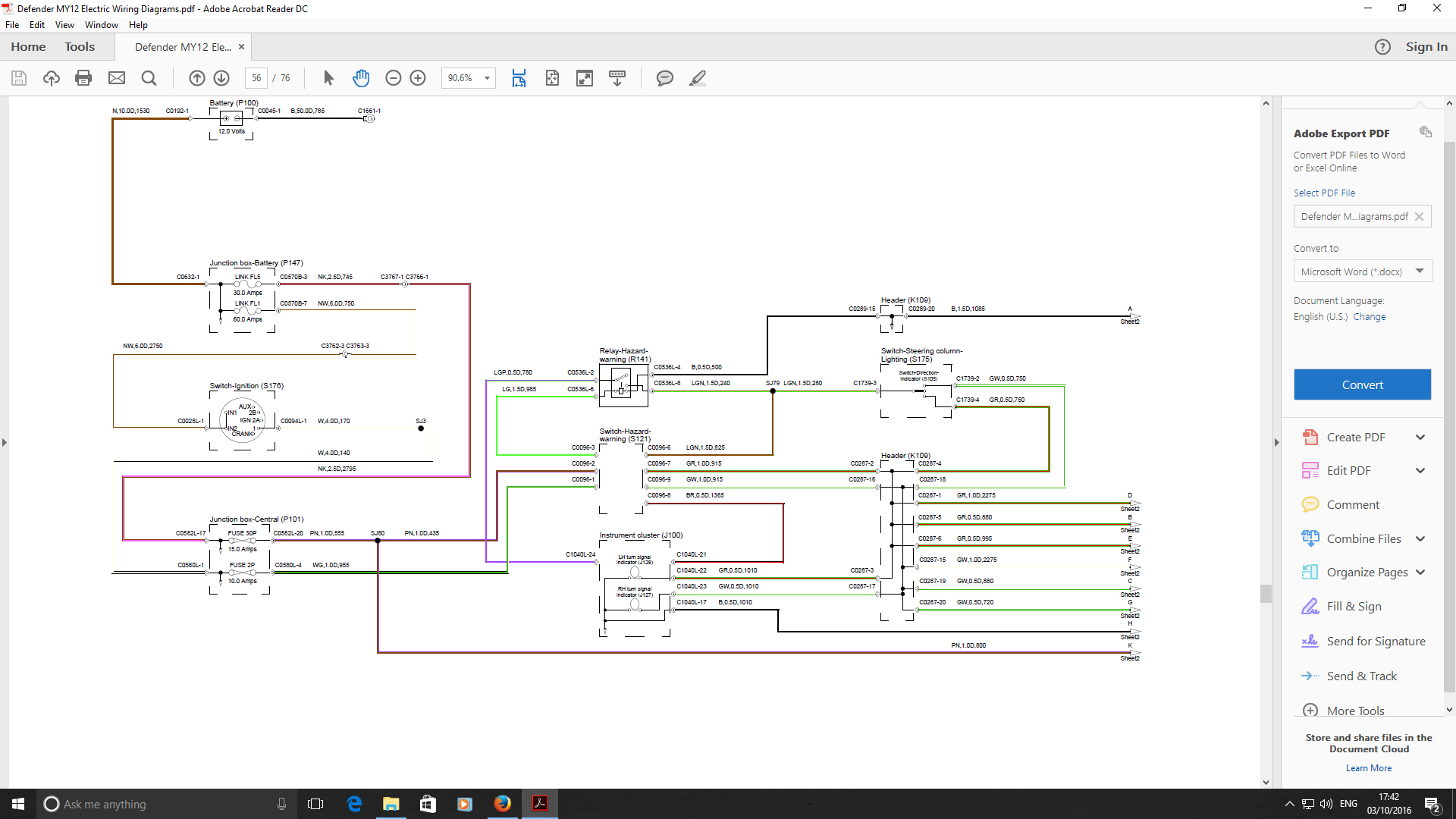
Task: Click the document vertical scrollbar thumb
Action: point(1266,593)
